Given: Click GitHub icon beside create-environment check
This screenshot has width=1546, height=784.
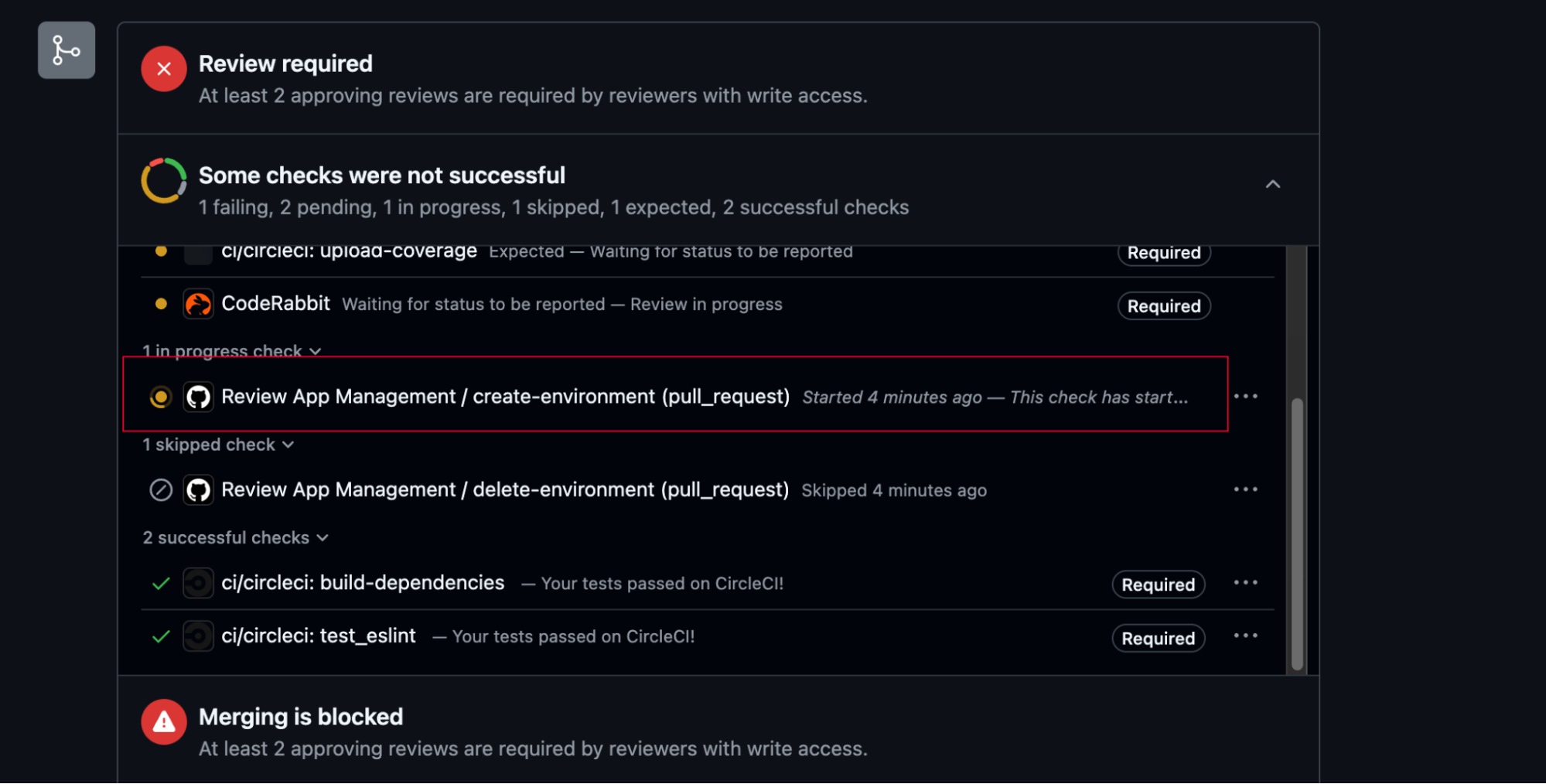Looking at the screenshot, I should tap(198, 397).
